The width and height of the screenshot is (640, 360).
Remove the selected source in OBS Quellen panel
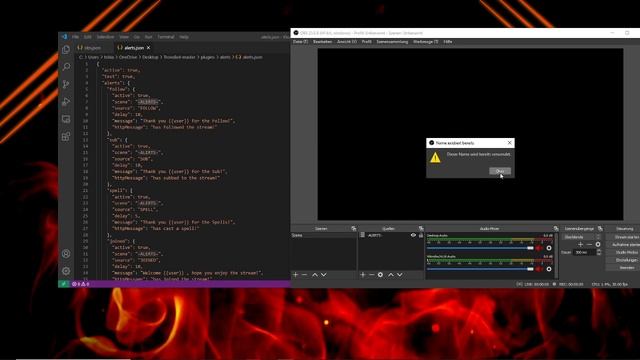click(x=371, y=275)
